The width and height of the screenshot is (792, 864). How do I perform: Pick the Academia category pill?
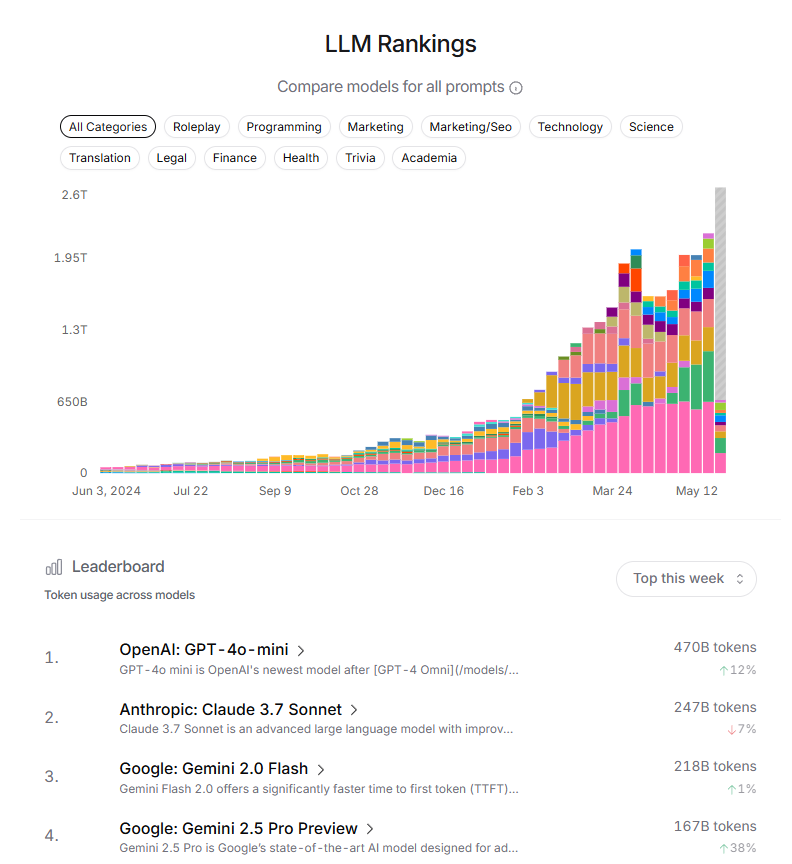[429, 158]
